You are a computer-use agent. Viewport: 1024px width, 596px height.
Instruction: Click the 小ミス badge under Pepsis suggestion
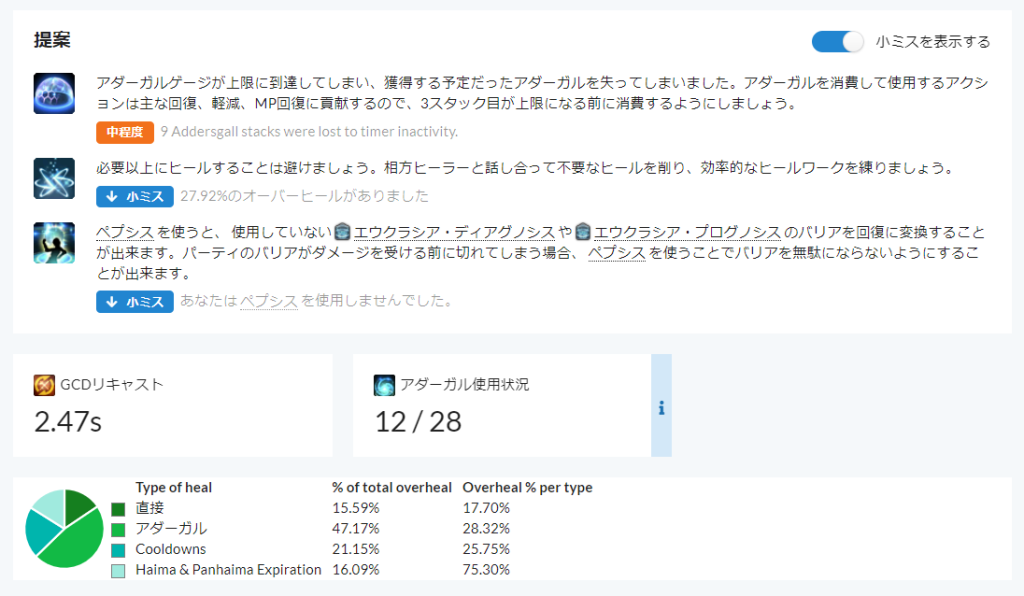[135, 300]
